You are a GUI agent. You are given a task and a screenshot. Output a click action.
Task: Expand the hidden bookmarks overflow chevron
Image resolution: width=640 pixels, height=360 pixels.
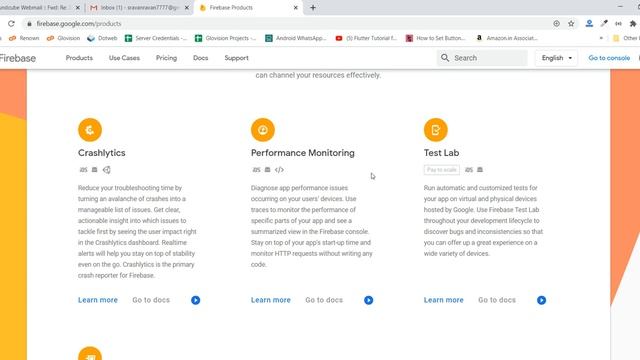[601, 38]
